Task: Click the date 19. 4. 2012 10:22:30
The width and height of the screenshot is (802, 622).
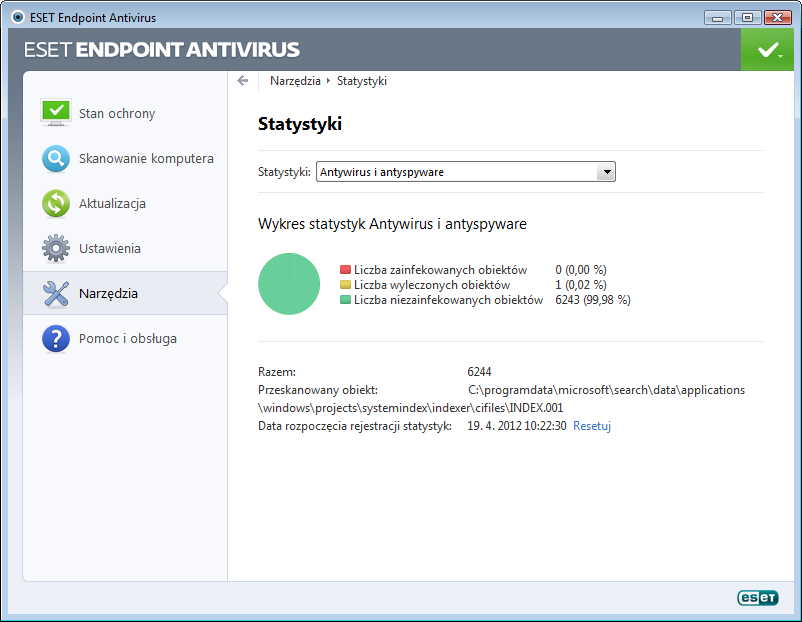Action: click(517, 426)
